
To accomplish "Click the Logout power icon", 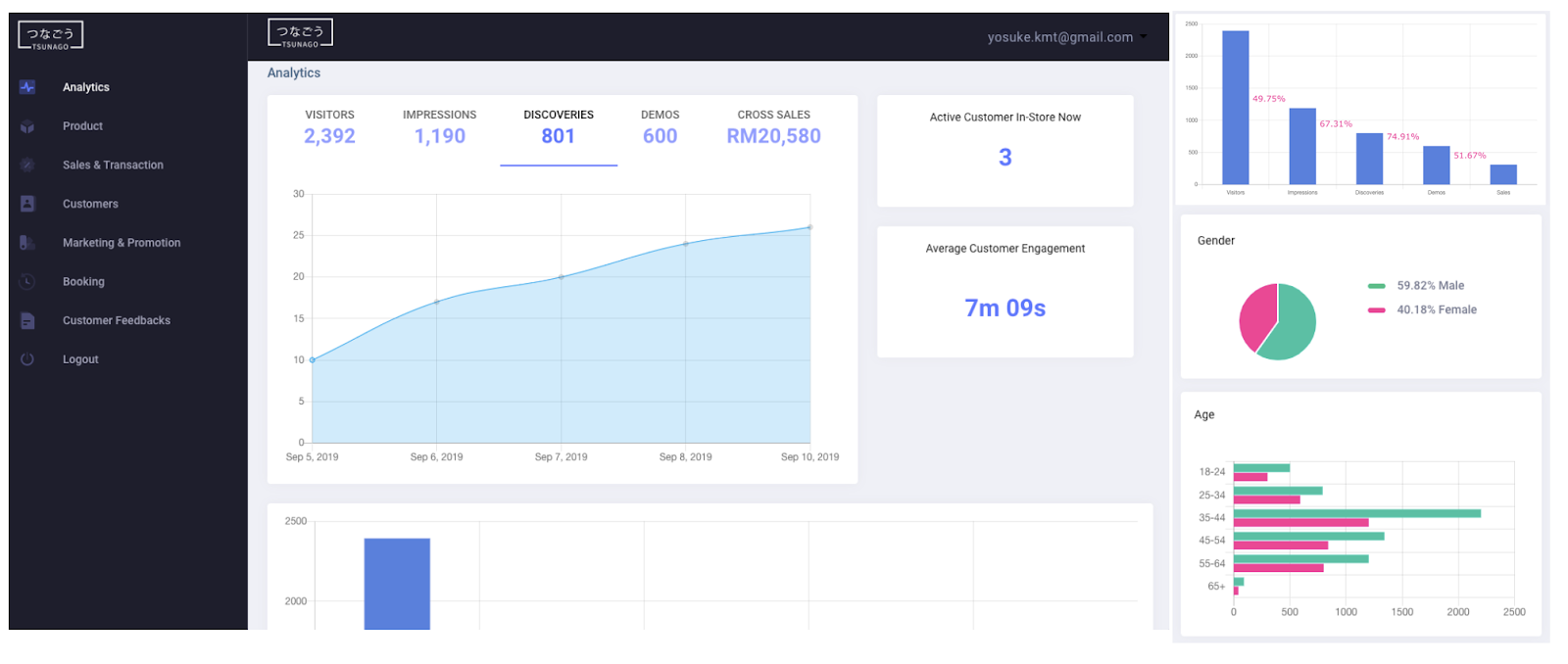I will tap(27, 359).
